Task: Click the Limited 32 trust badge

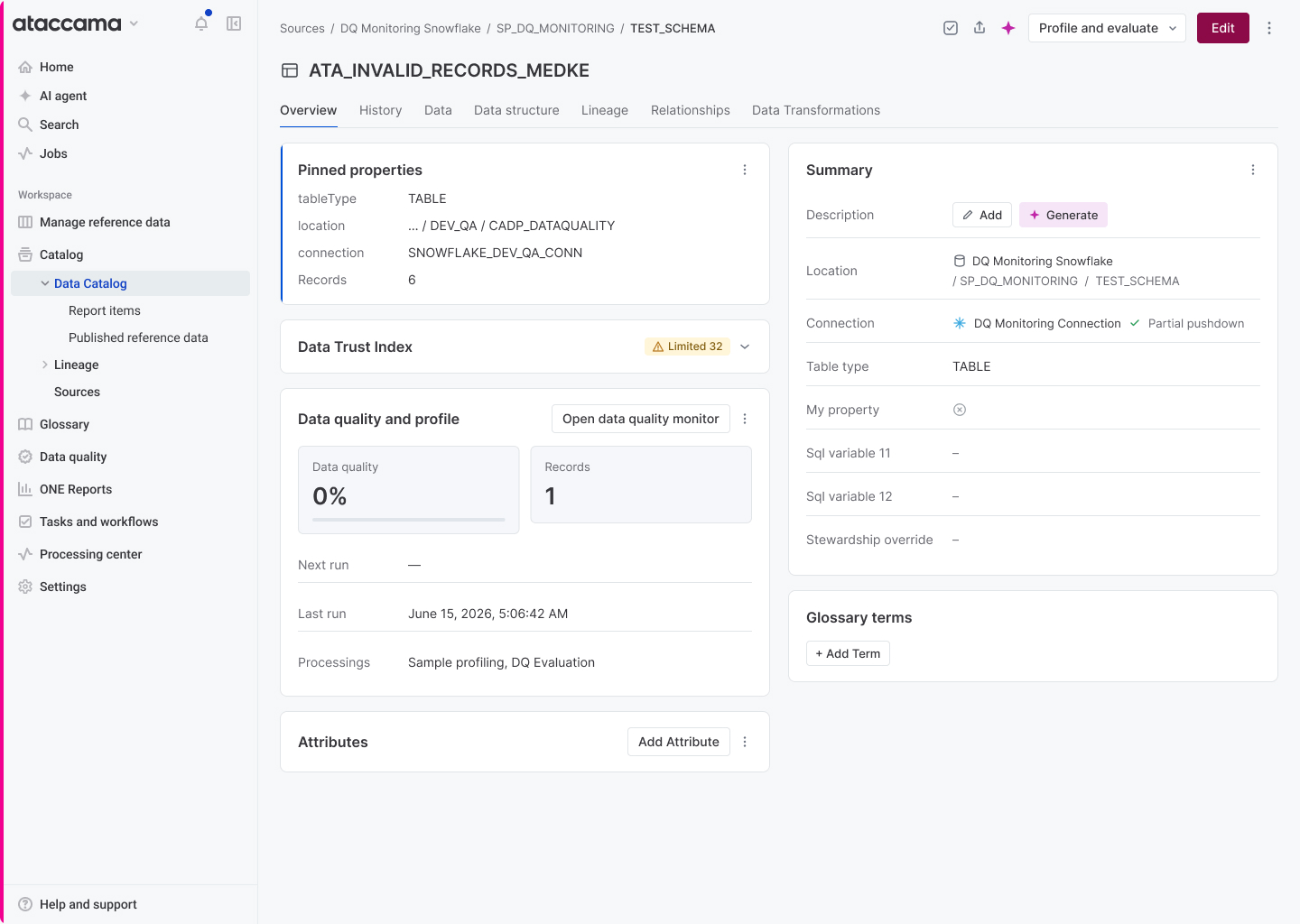Action: 687,346
